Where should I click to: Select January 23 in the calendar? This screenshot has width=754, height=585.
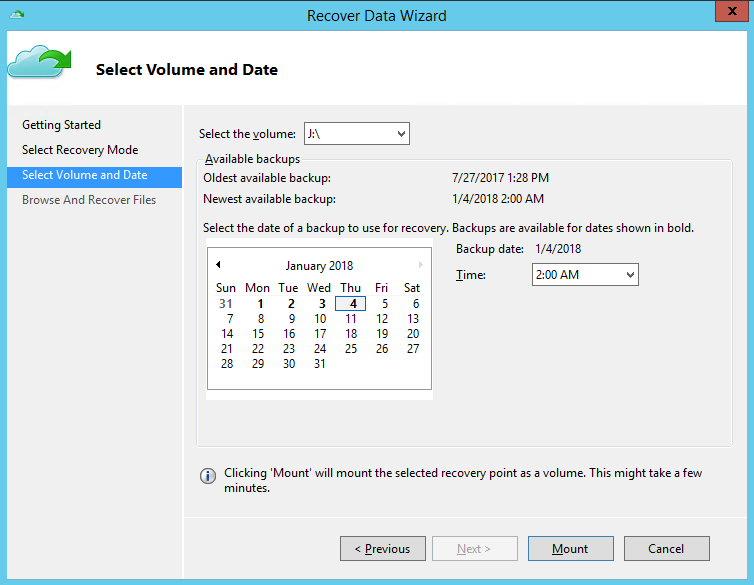click(x=289, y=349)
